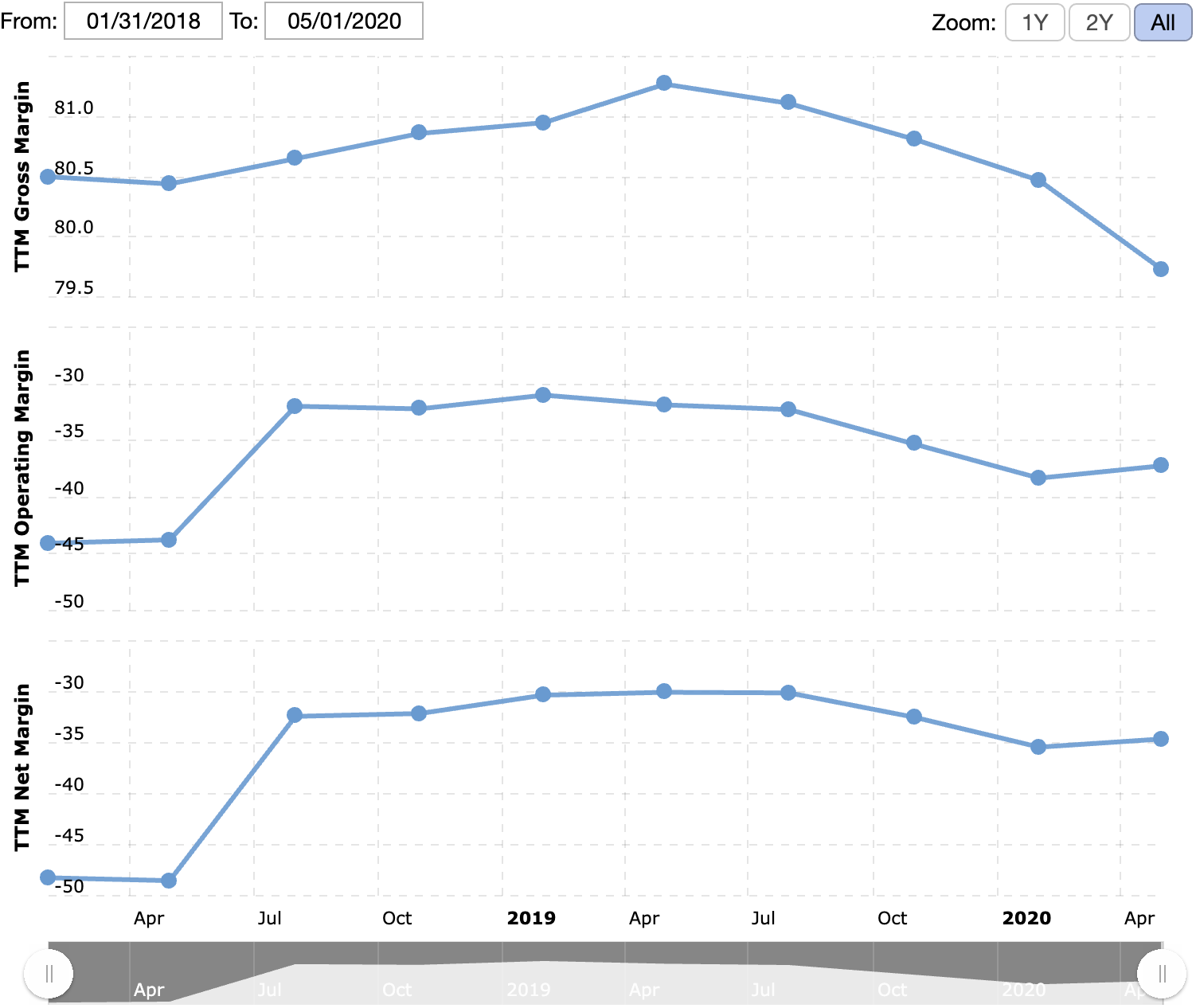Click the gross margin point at October 2019
Image resolution: width=1196 pixels, height=1008 pixels.
click(914, 139)
